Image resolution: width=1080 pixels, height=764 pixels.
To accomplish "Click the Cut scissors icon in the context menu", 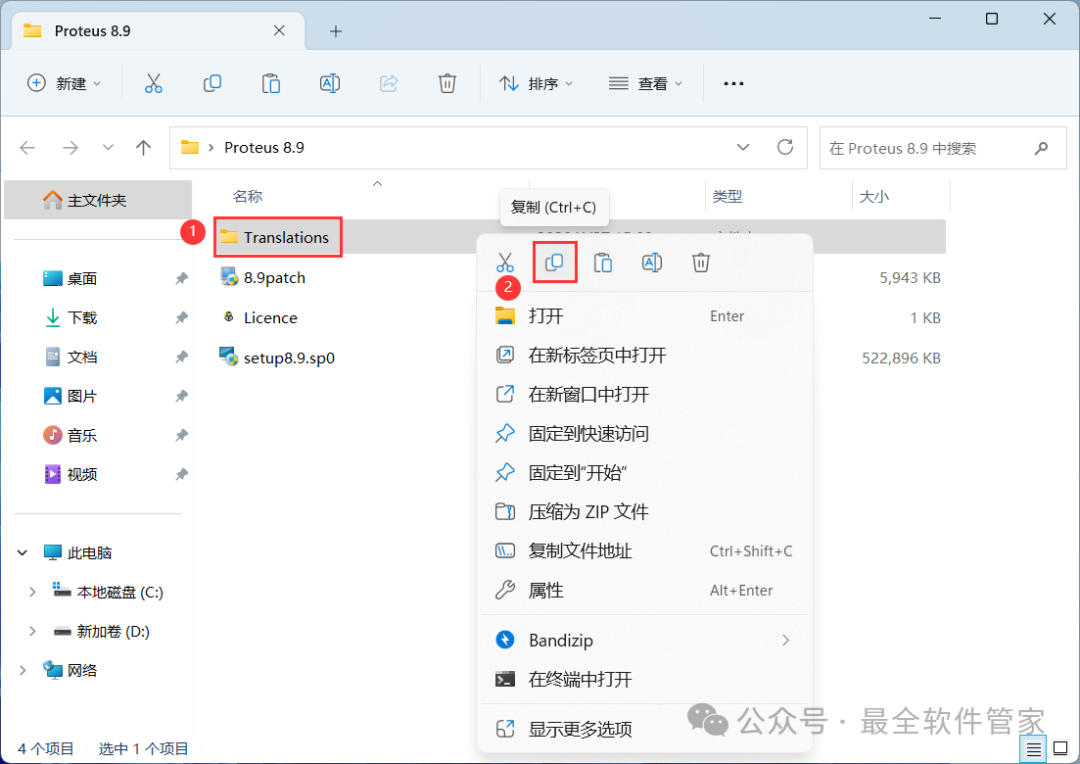I will (x=505, y=262).
